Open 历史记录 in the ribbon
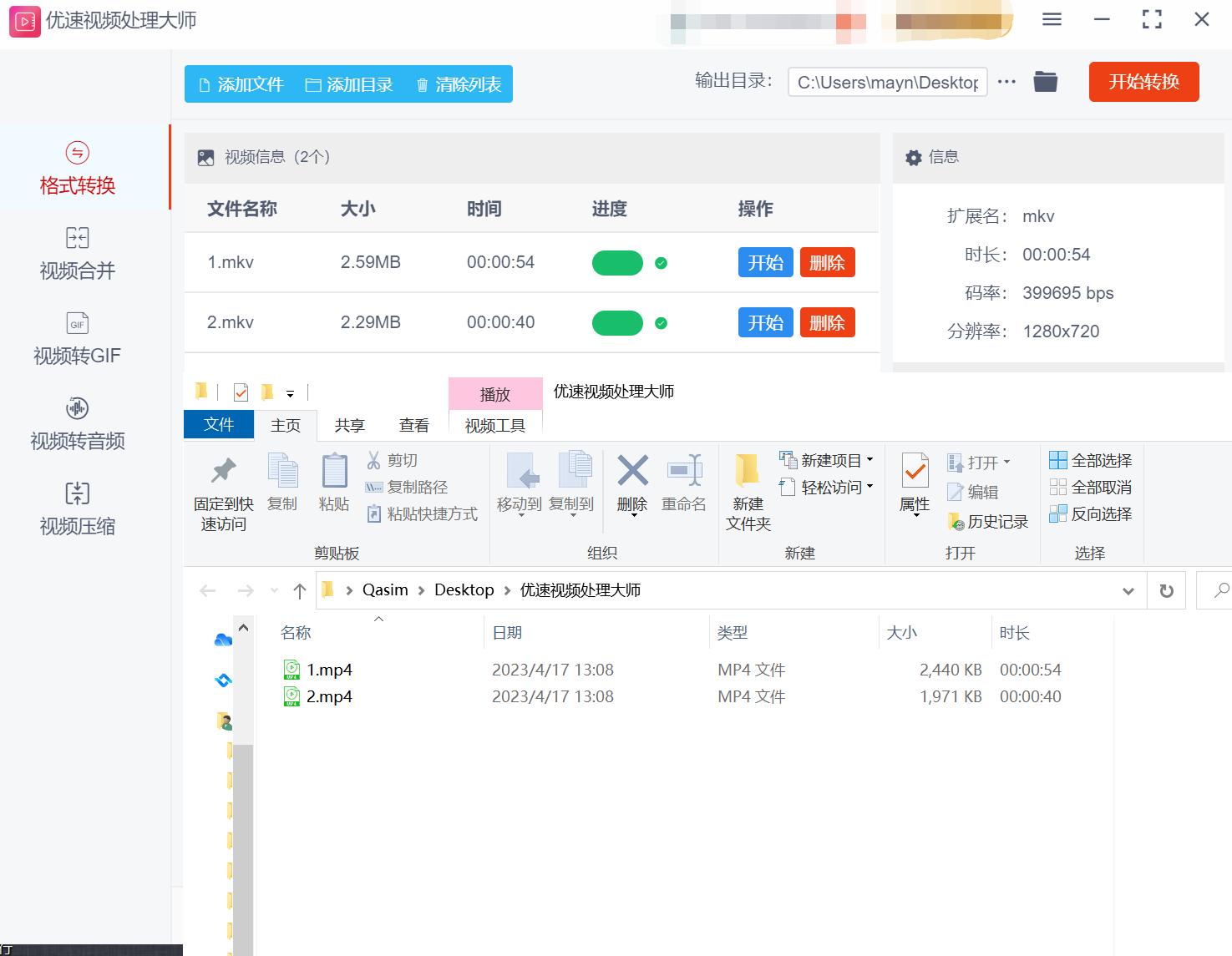1232x956 pixels. click(x=991, y=521)
